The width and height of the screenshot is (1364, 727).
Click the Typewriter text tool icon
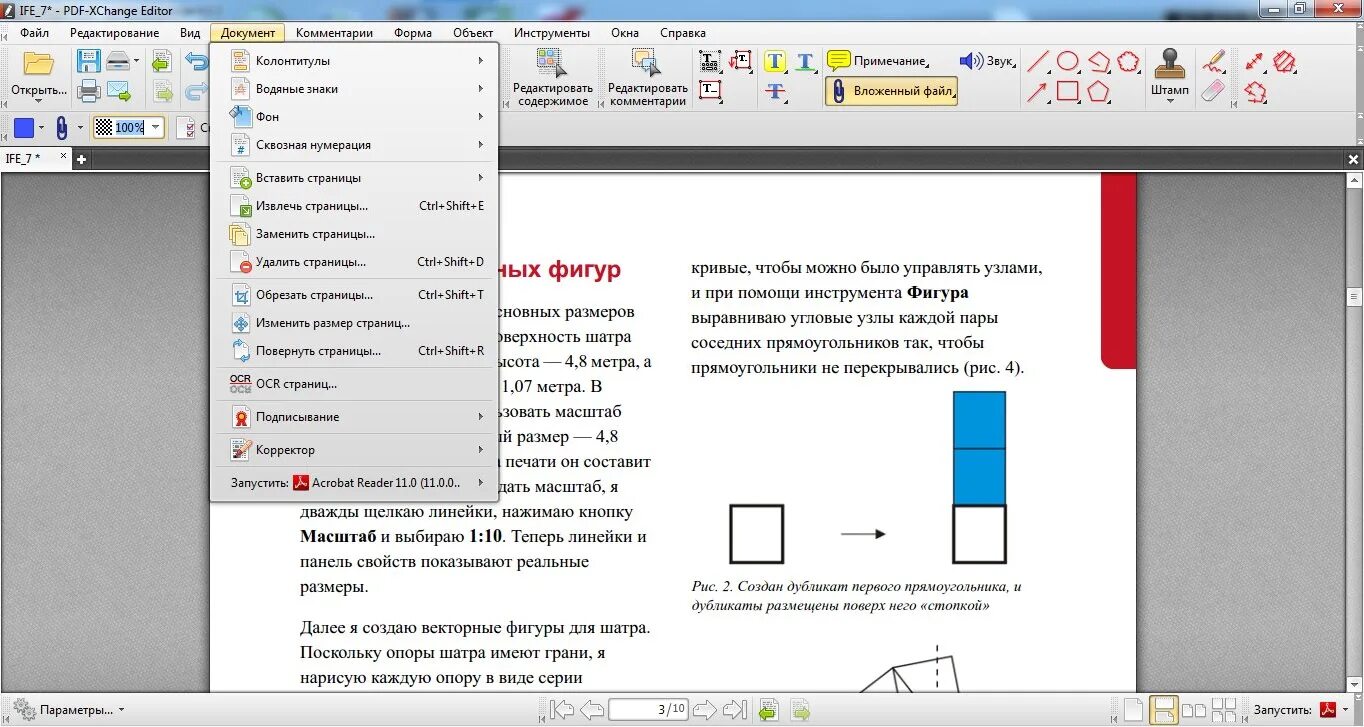[x=710, y=61]
